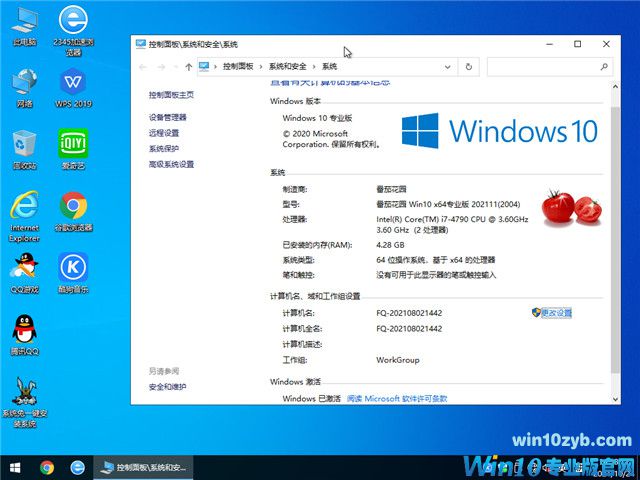The height and width of the screenshot is (480, 640).
Task: Open Internet Explorer desktop shortcut
Action: [x=24, y=216]
